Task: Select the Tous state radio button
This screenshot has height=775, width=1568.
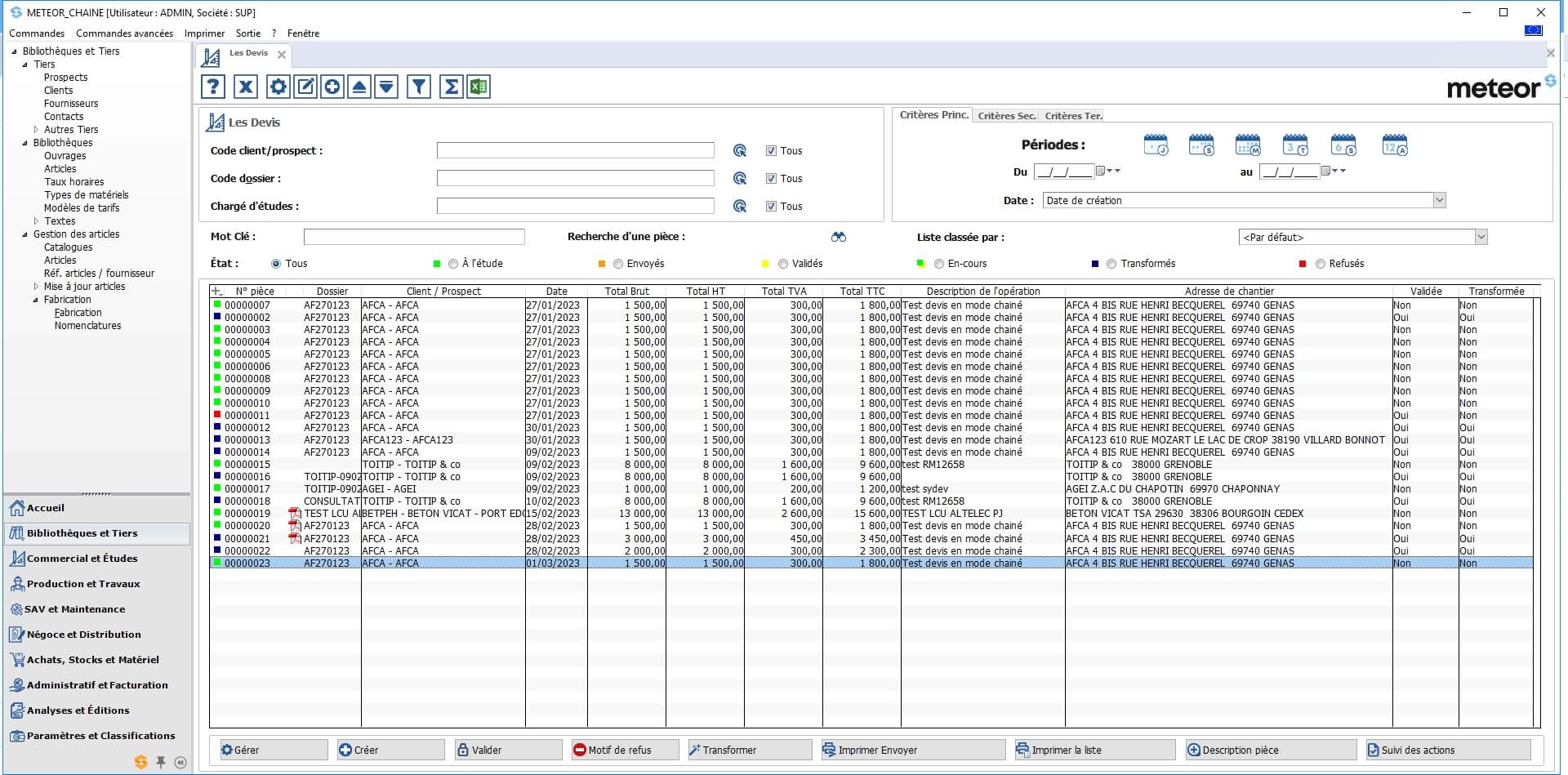Action: tap(276, 264)
